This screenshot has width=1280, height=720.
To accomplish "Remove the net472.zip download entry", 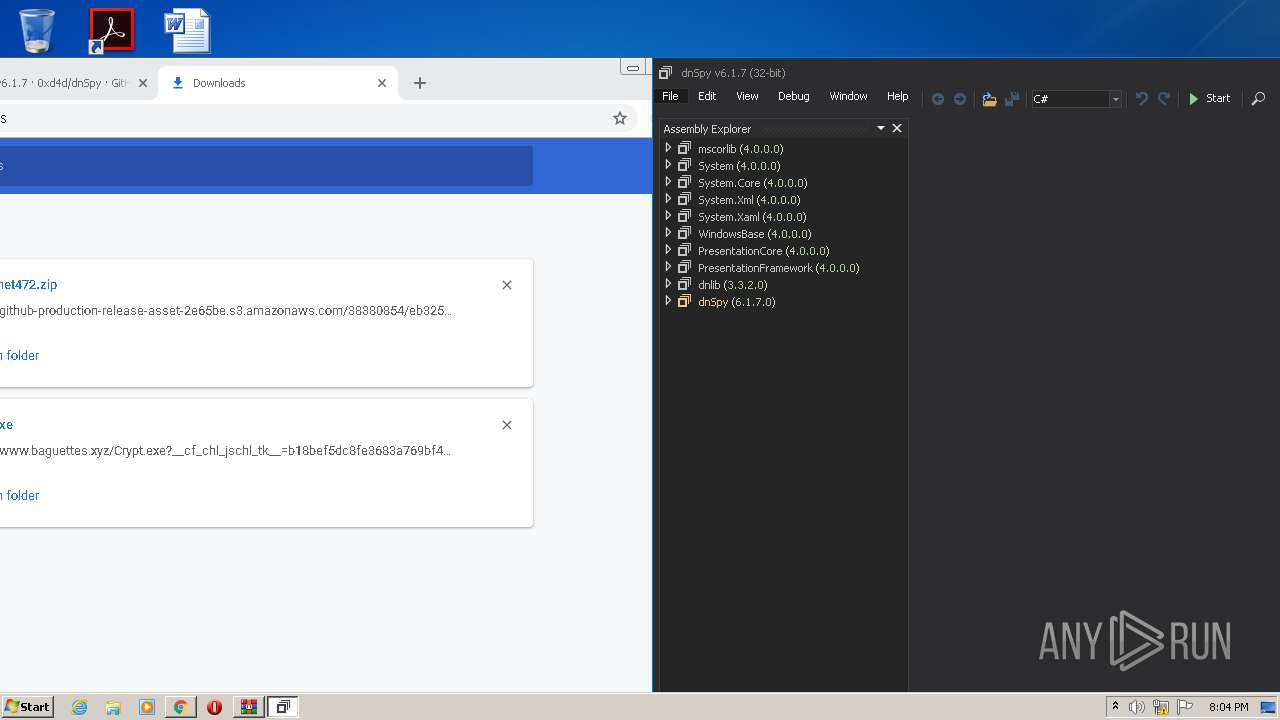I will coord(507,285).
